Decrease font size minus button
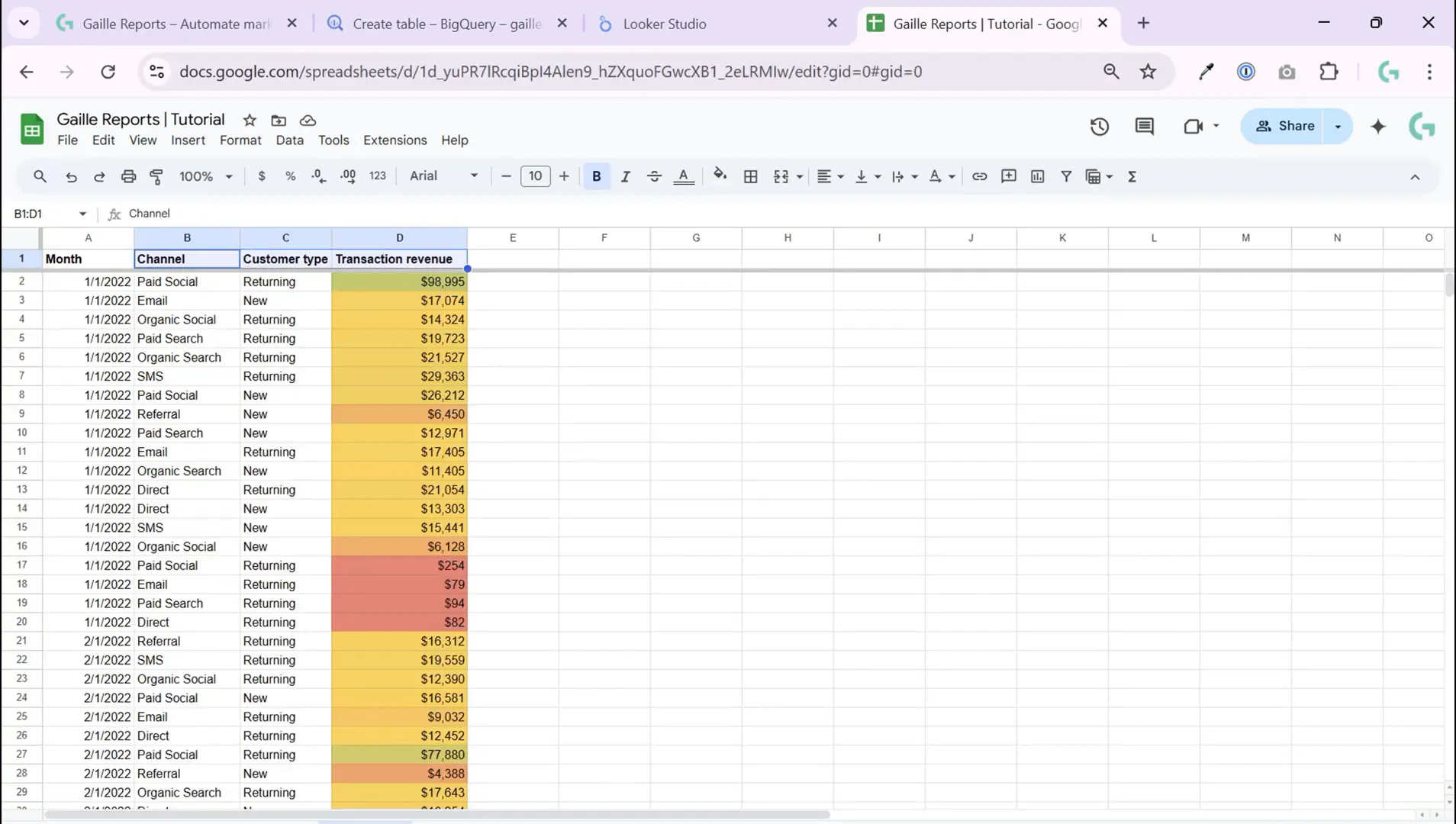 pos(505,176)
